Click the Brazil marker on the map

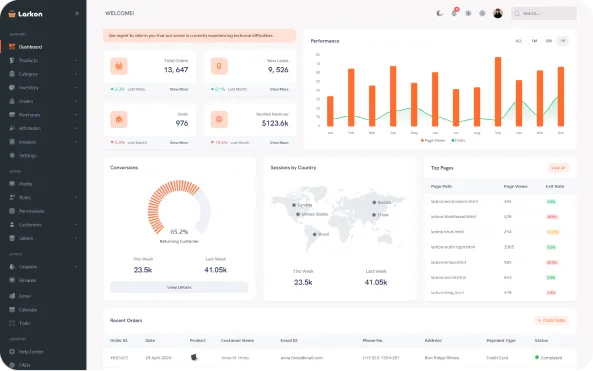pos(314,234)
